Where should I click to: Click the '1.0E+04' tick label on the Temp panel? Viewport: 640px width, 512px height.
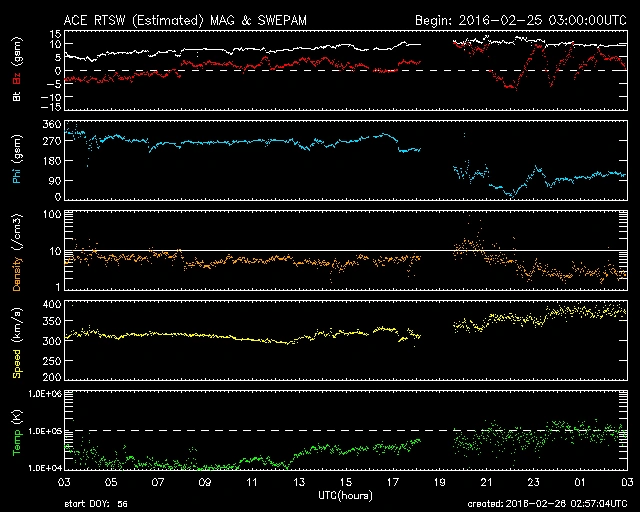[45, 468]
